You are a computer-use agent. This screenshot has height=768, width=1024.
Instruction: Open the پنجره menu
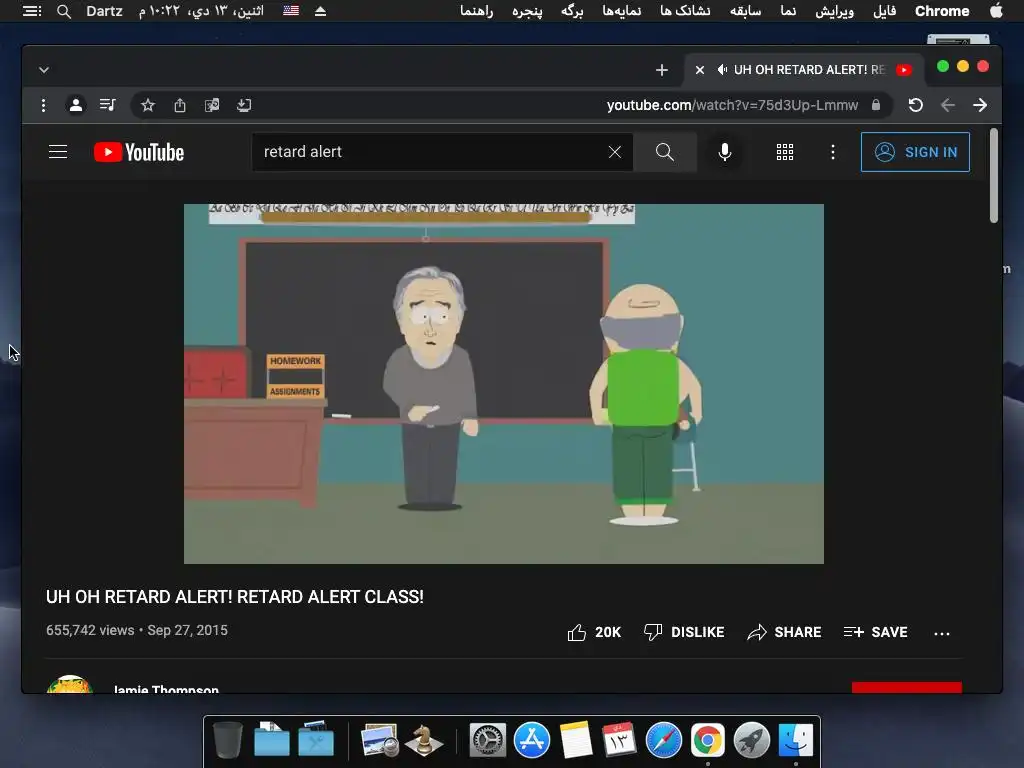pyautogui.click(x=527, y=11)
